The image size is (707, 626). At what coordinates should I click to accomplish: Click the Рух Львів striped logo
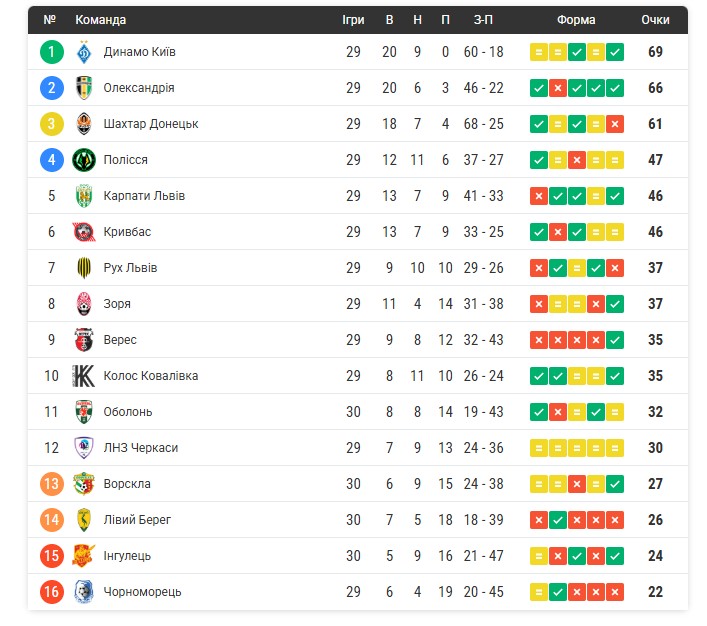(84, 268)
